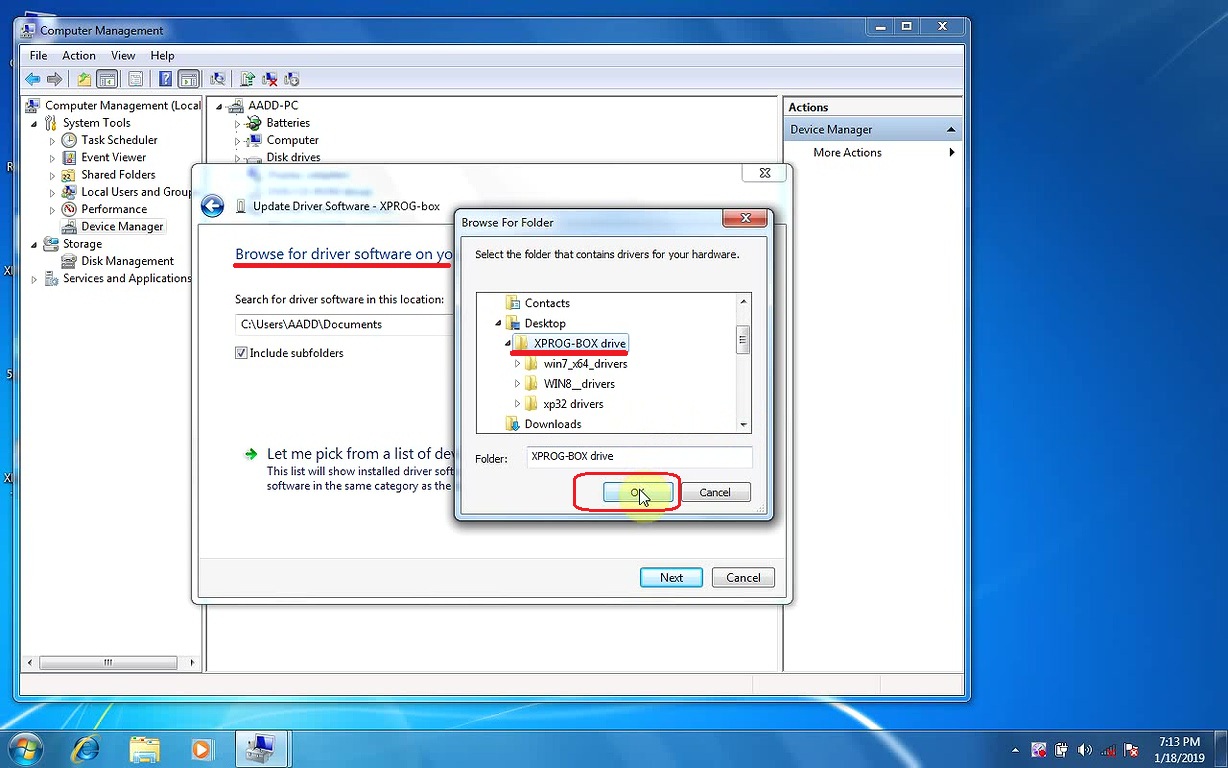Click the Forward arrow in Computer Management toolbar
The image size is (1228, 768).
pos(55,79)
